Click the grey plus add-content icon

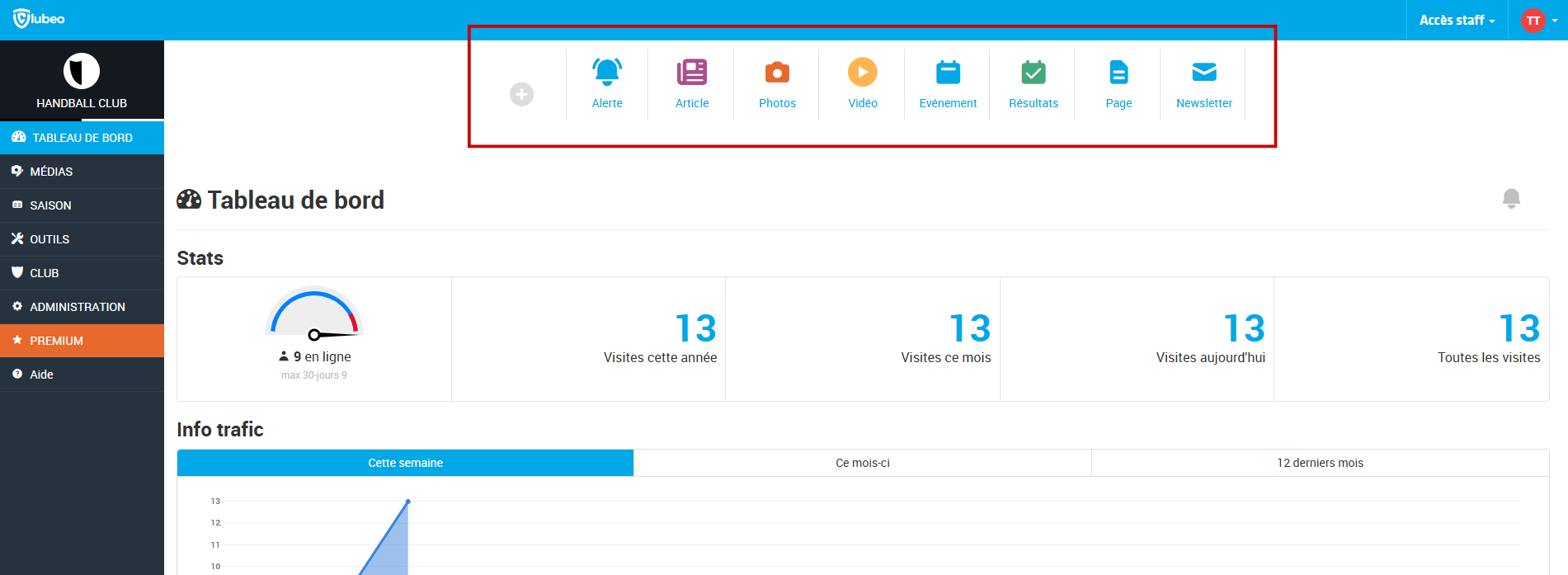click(x=521, y=94)
